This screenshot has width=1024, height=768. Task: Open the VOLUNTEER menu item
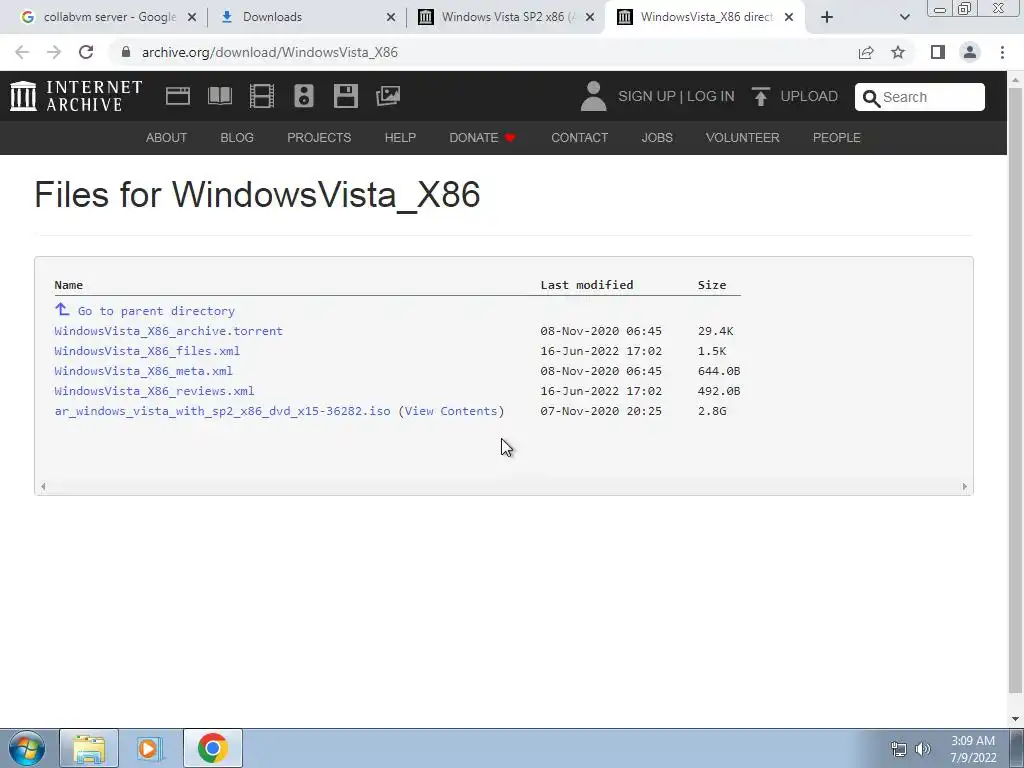[743, 138]
